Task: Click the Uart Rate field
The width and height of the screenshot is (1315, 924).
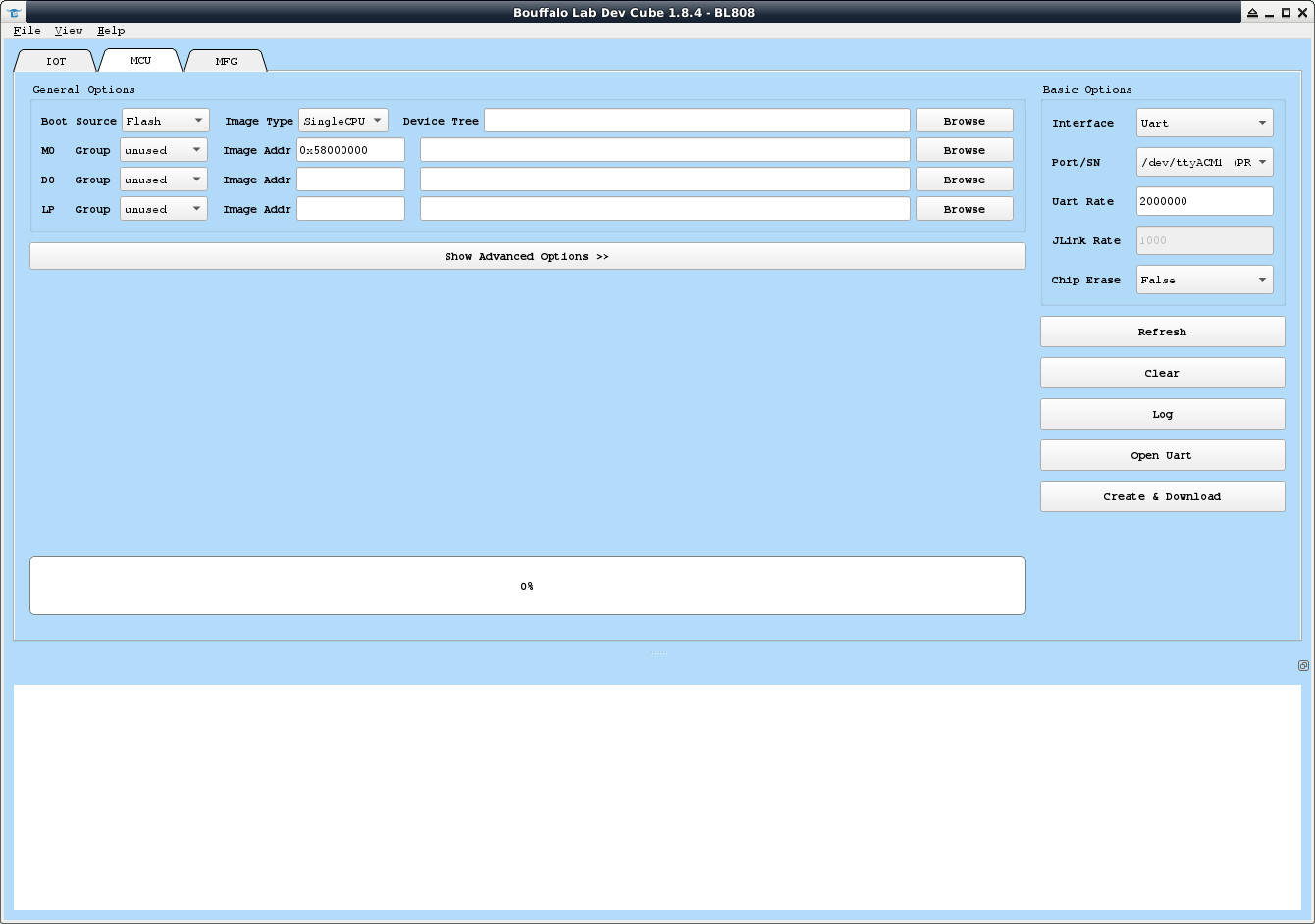Action: coord(1204,201)
